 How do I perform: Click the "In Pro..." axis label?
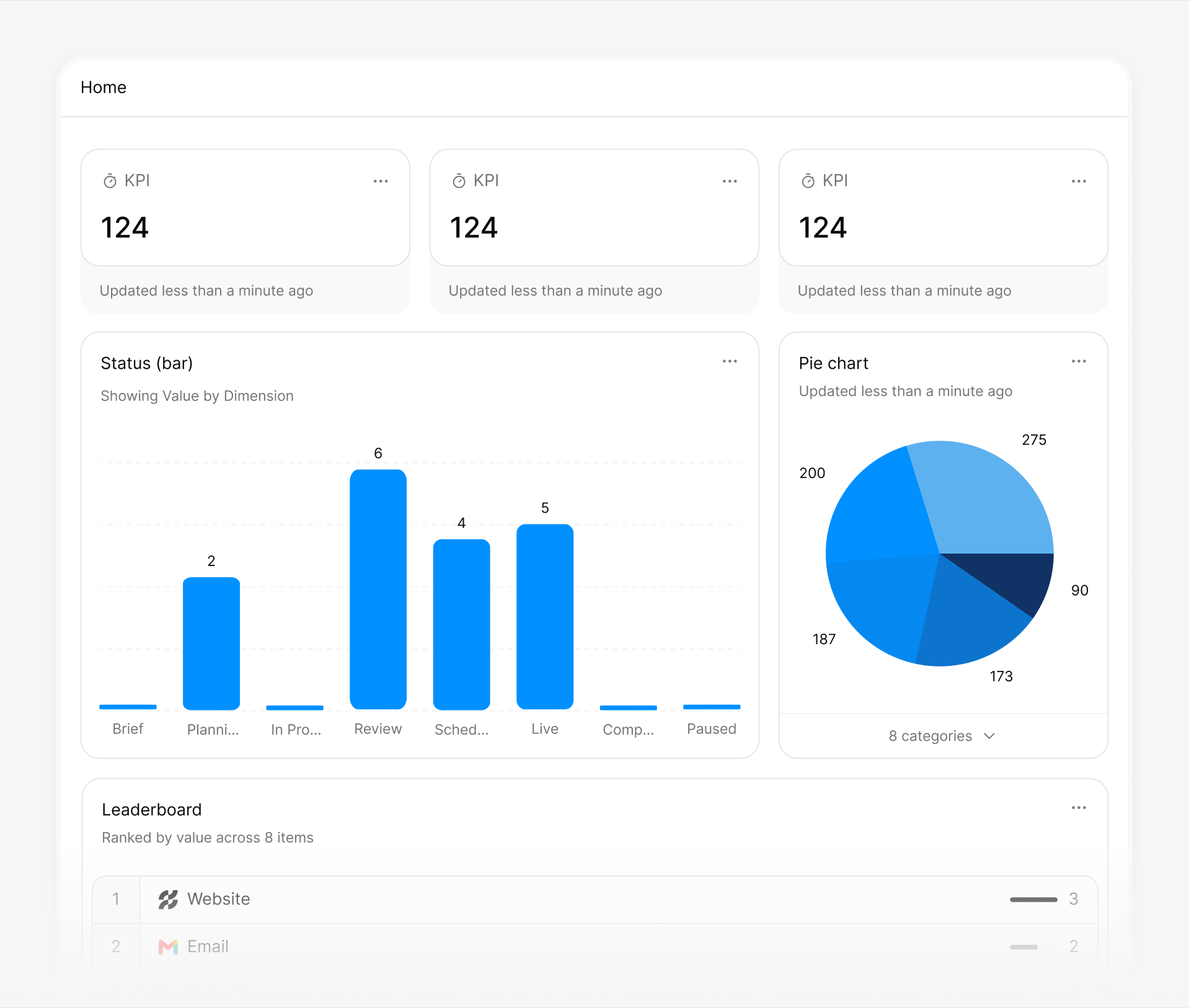coord(296,730)
